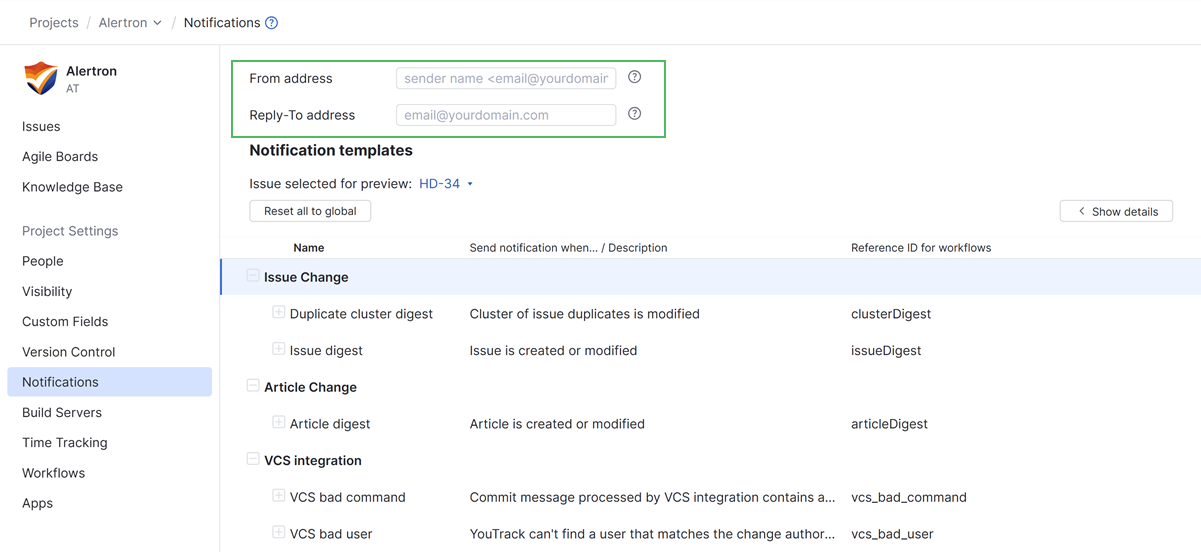Screen dimensions: 1201x552
Task: Open Workflows in the project settings sidebar
Action: click(54, 473)
